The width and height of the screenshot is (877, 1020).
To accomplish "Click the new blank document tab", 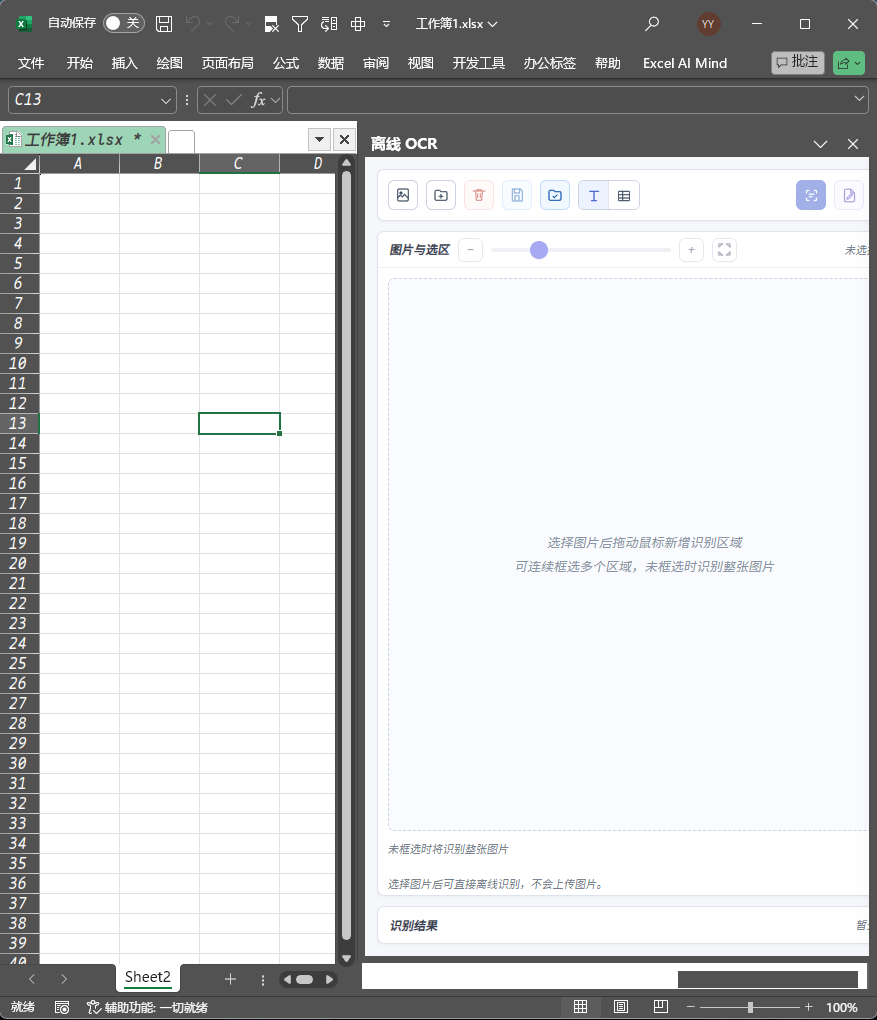I will [182, 141].
